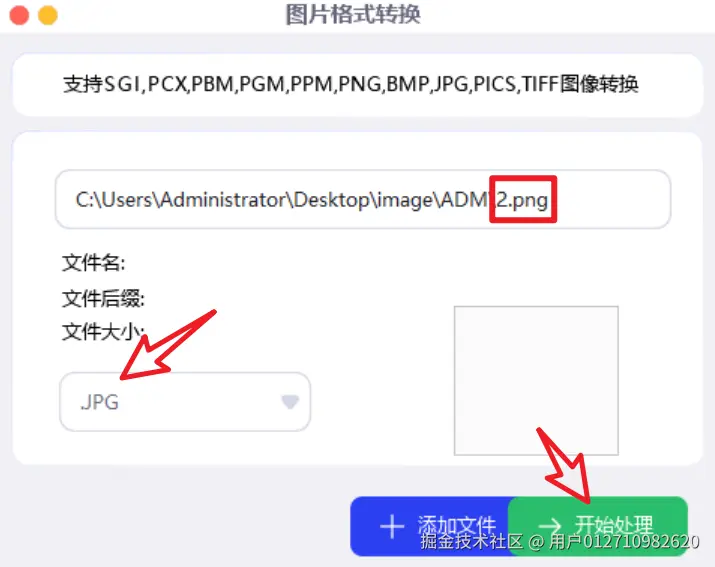Click the red arrow pointing at 开始处理
Image resolution: width=715 pixels, height=567 pixels.
(564, 465)
